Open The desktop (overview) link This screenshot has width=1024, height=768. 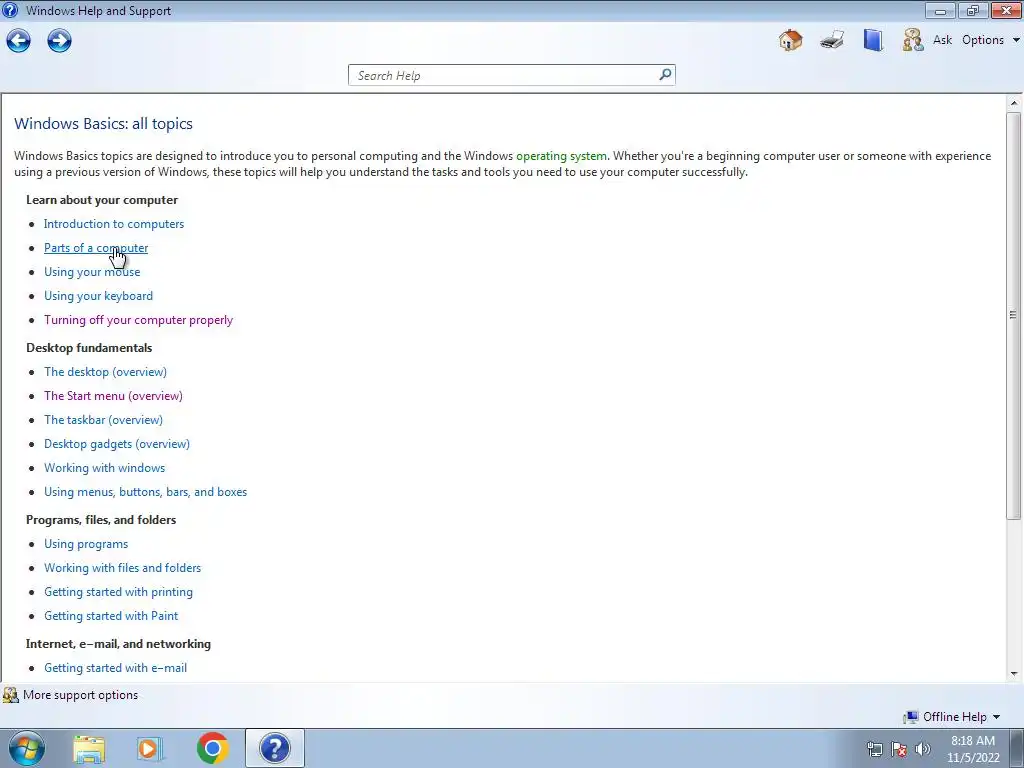coord(105,372)
